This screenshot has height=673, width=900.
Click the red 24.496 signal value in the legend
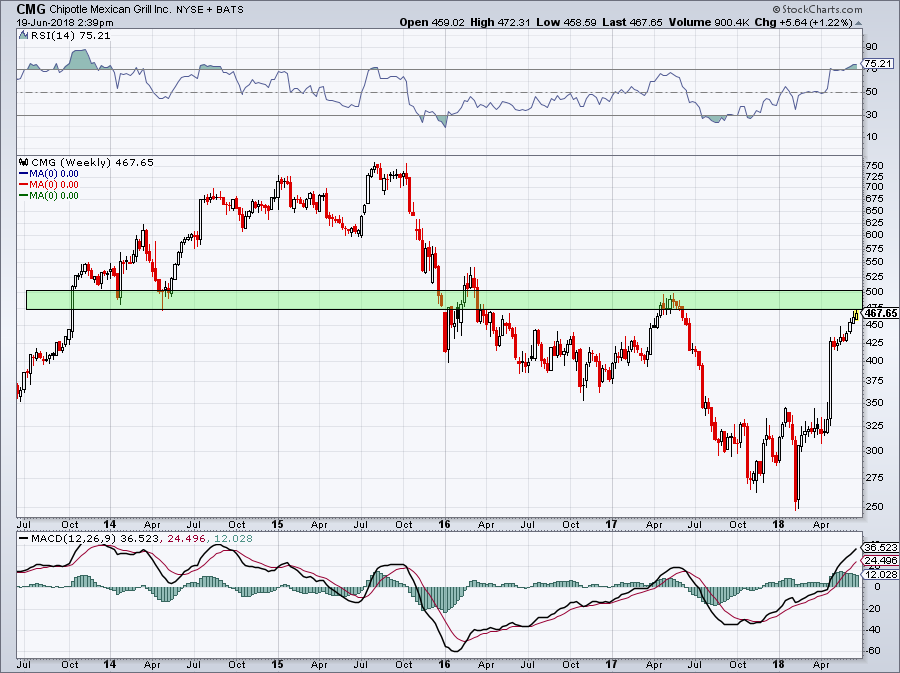click(186, 539)
